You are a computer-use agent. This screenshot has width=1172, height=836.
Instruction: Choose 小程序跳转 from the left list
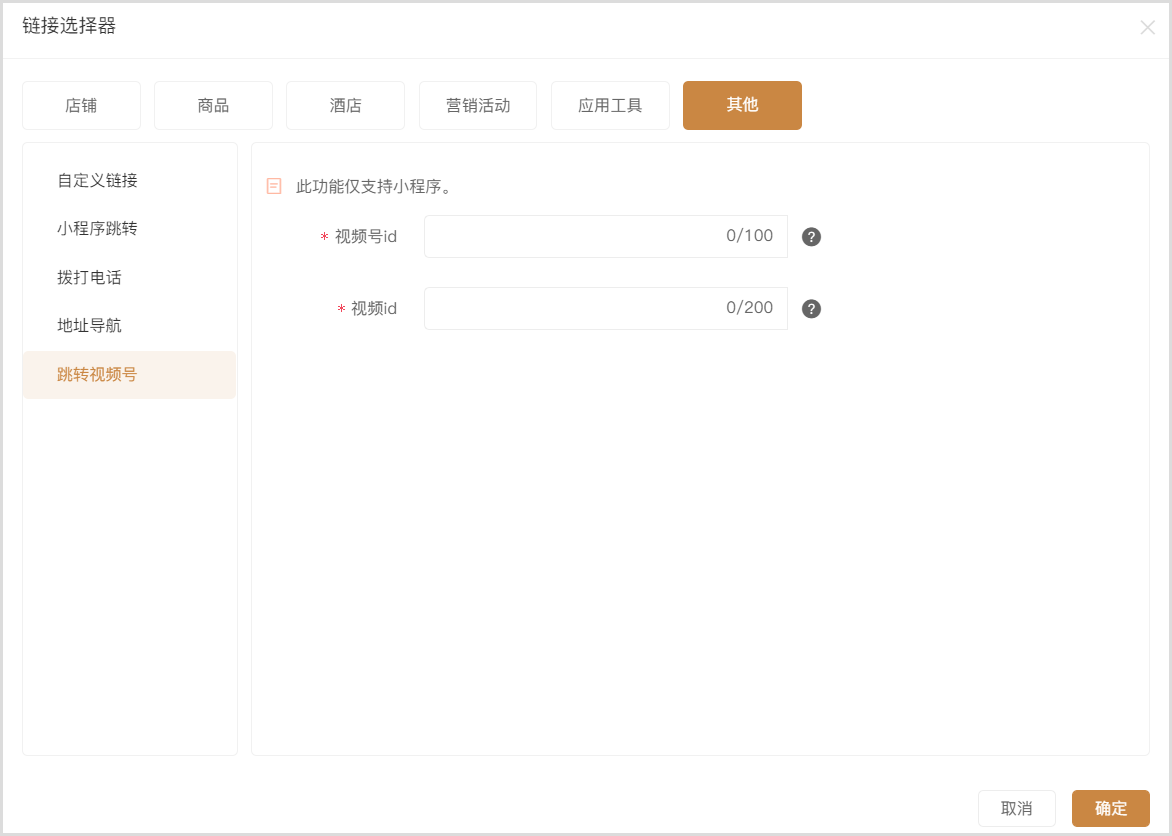coord(98,229)
